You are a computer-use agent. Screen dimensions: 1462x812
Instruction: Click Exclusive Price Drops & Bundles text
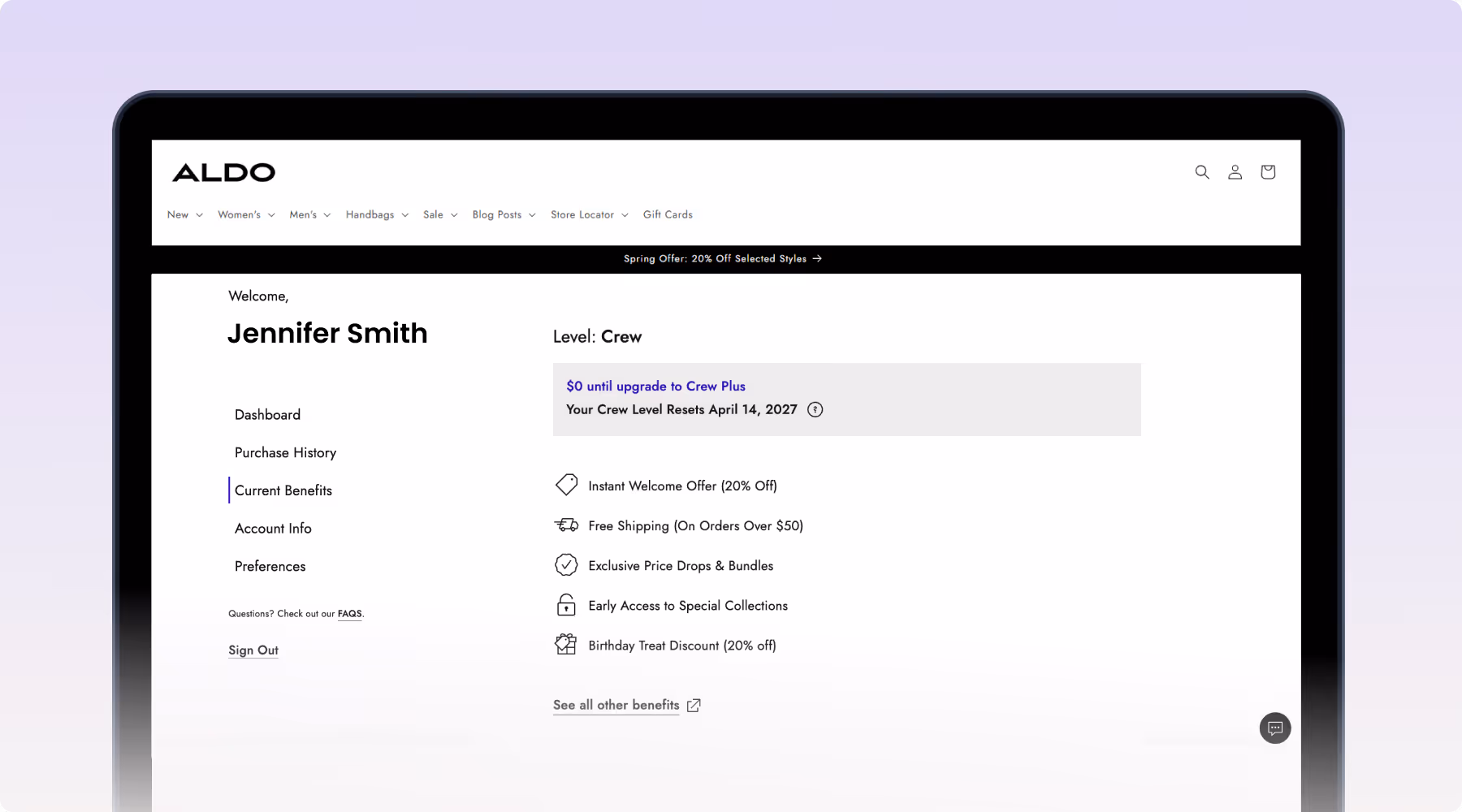pyautogui.click(x=681, y=566)
